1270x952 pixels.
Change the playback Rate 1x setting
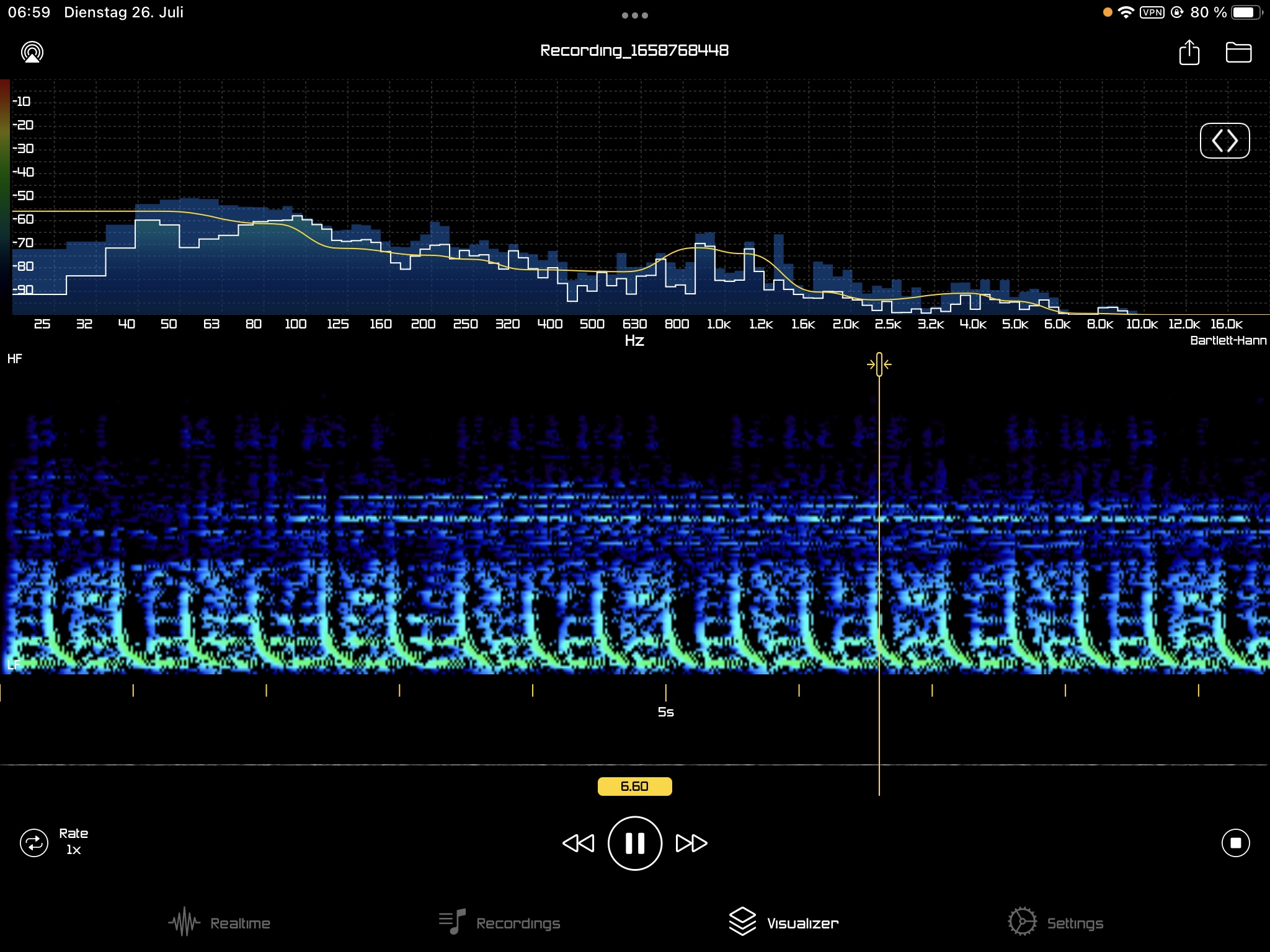pyautogui.click(x=73, y=841)
